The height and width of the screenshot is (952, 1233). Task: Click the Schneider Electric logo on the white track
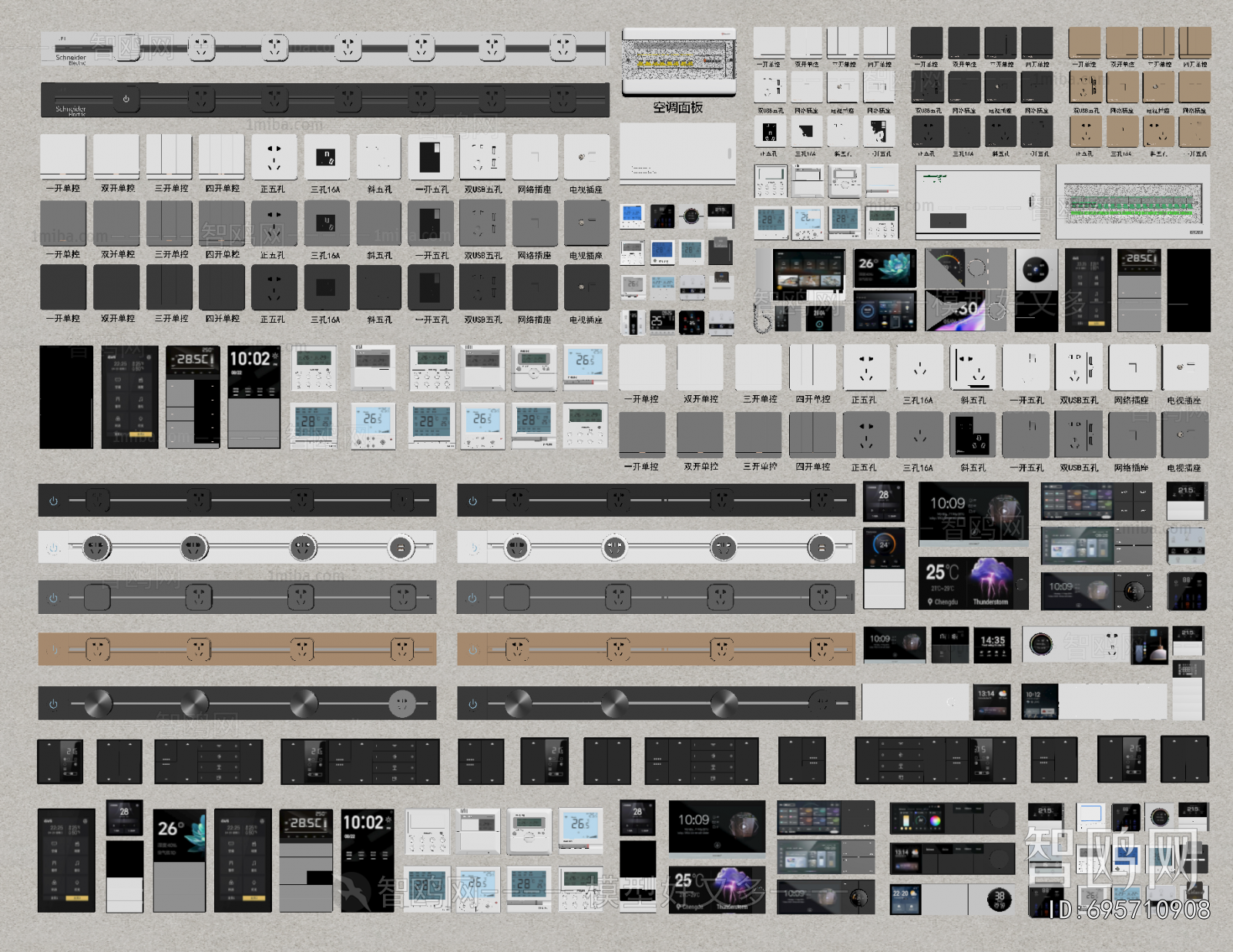pos(71,59)
